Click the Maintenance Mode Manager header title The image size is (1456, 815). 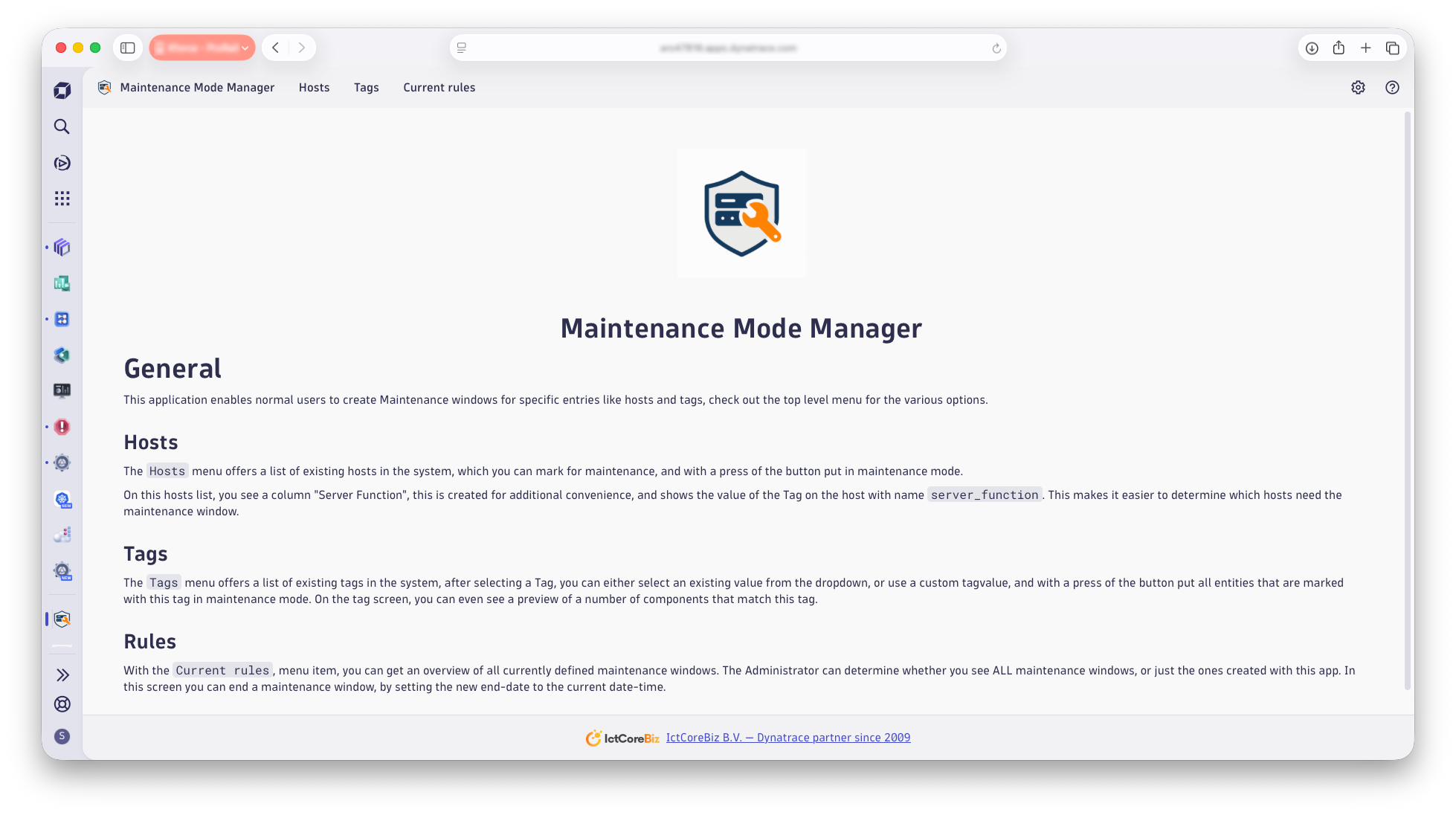[x=197, y=88]
